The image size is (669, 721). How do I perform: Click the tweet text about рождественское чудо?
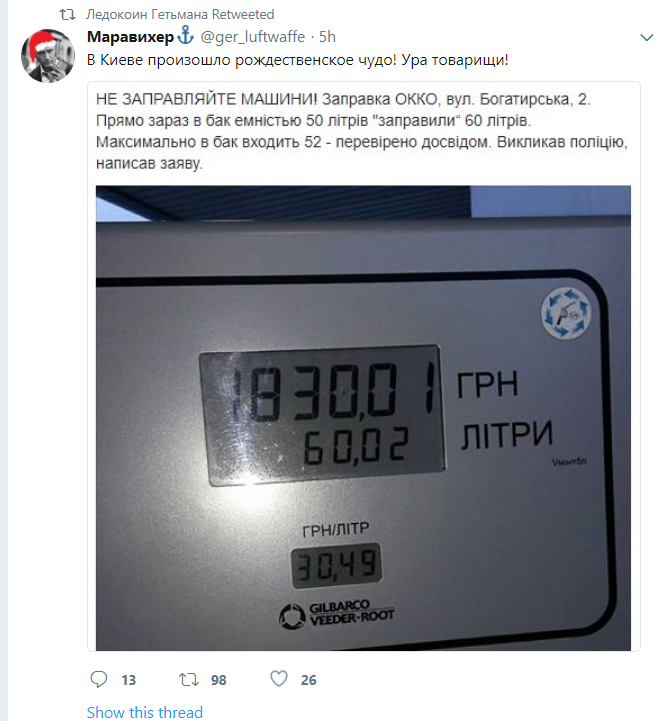pyautogui.click(x=297, y=60)
